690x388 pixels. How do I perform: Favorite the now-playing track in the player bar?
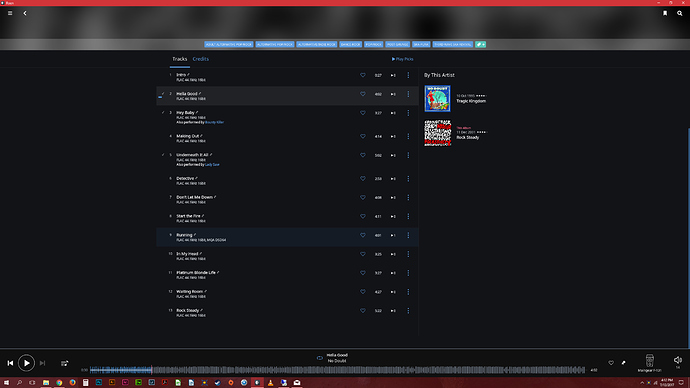(611, 363)
